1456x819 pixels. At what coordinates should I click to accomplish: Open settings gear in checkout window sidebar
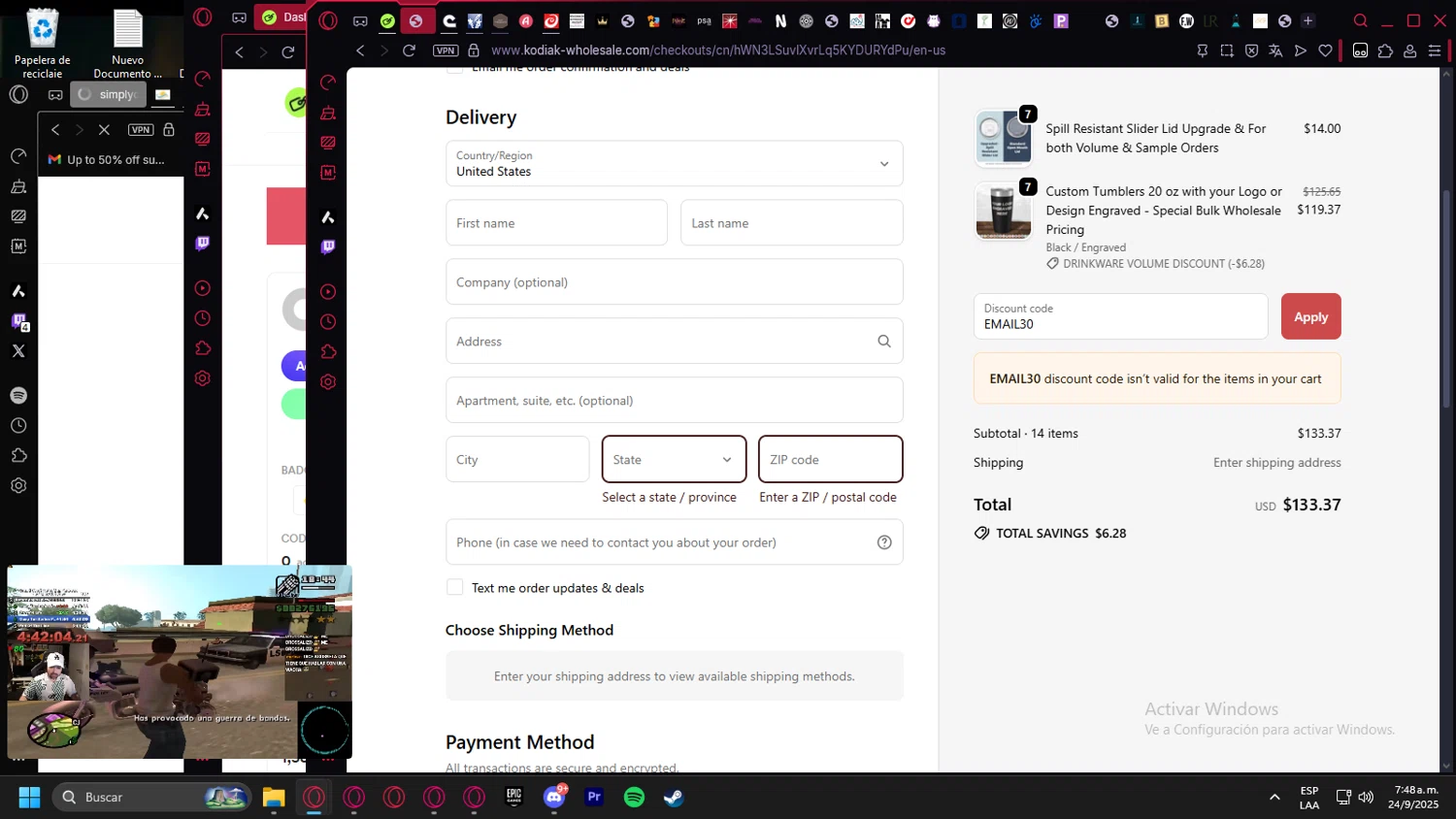(x=328, y=382)
